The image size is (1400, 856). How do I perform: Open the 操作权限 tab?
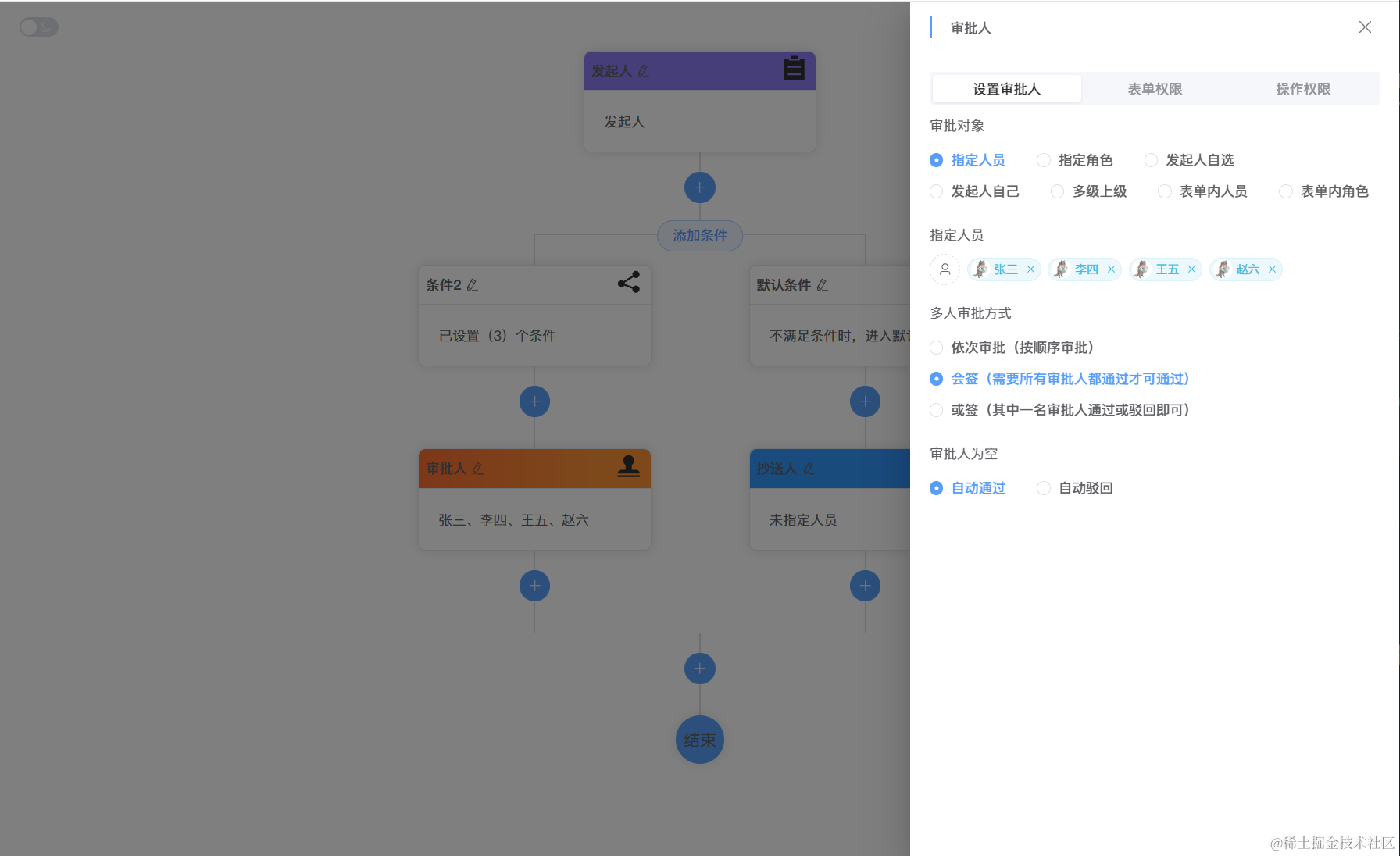(1302, 88)
